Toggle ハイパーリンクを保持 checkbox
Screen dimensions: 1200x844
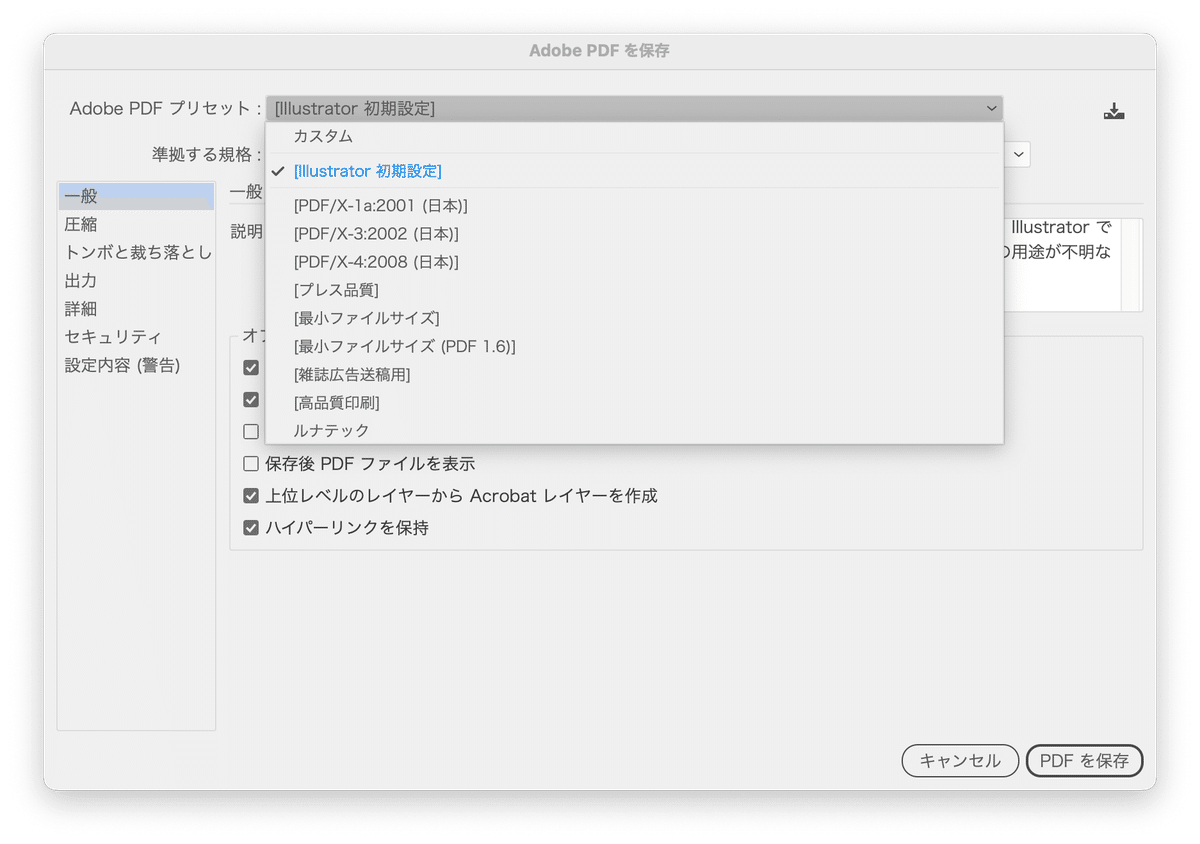(x=251, y=528)
